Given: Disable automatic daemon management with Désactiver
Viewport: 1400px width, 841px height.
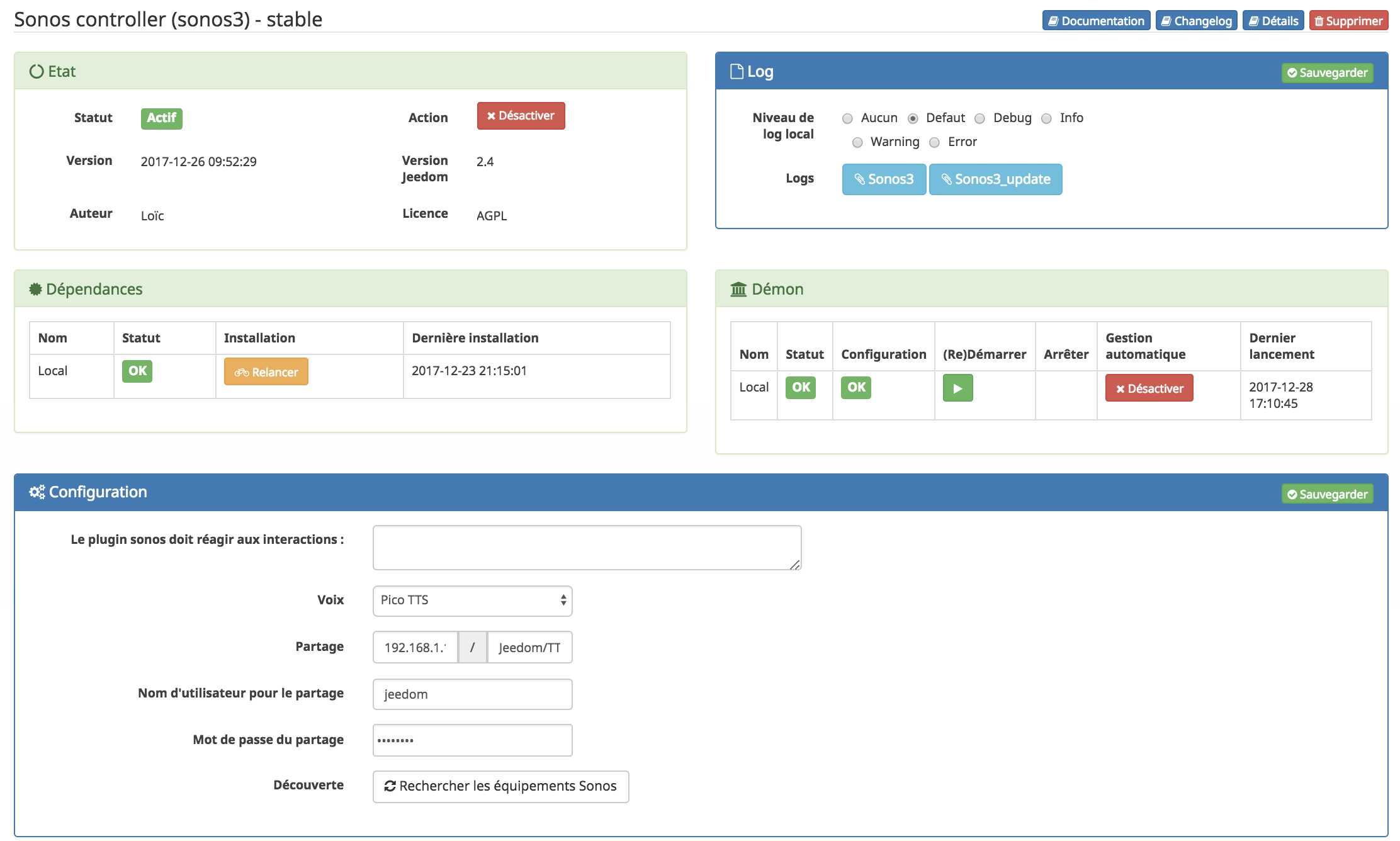Looking at the screenshot, I should (x=1149, y=388).
